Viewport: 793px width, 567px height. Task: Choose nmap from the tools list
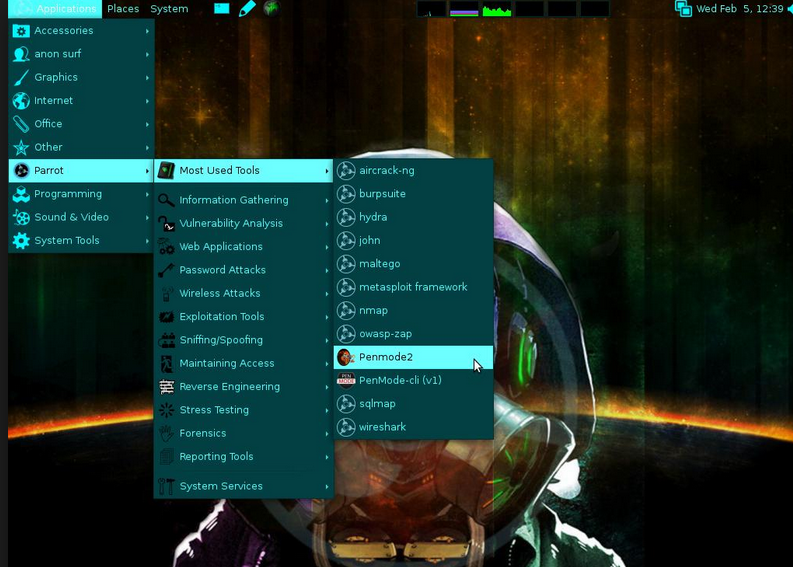[413, 311]
